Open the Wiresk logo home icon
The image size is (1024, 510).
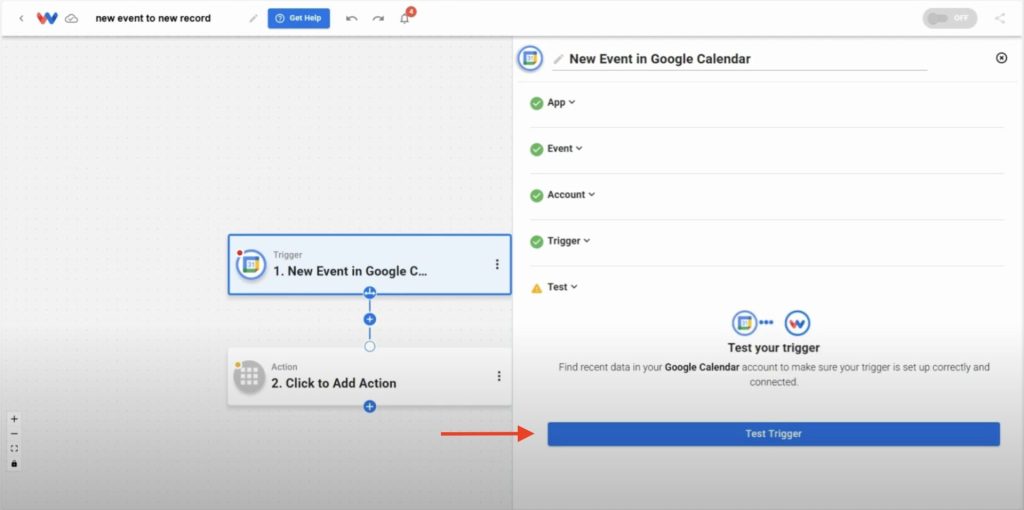pyautogui.click(x=46, y=18)
